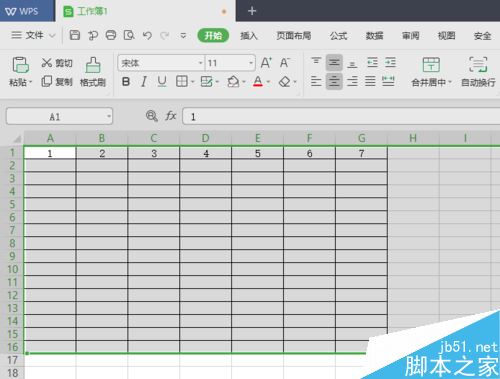This screenshot has width=500, height=379.
Task: Click the distributed alignment icon
Action: pyautogui.click(x=388, y=81)
